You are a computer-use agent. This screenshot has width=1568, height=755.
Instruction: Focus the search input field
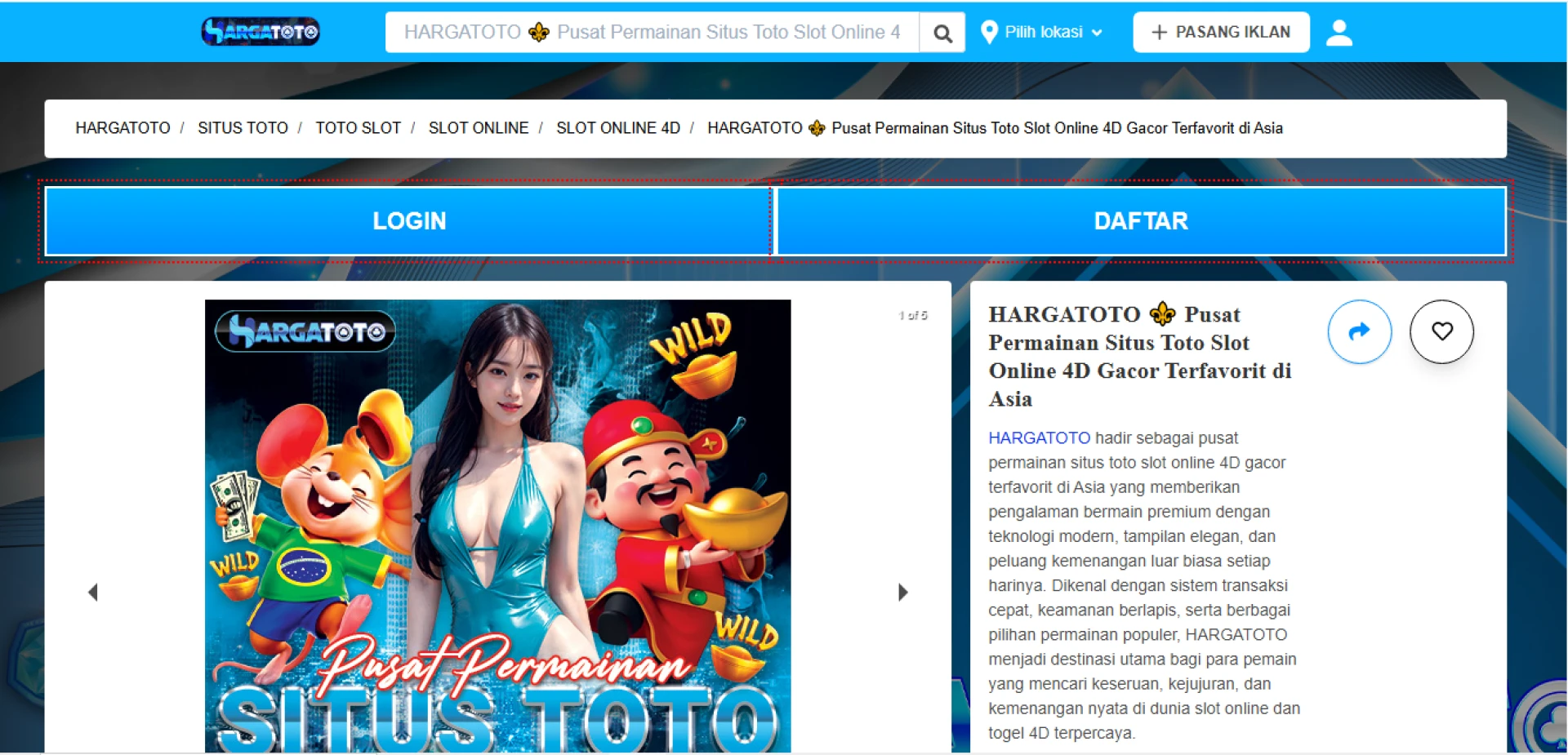(652, 33)
